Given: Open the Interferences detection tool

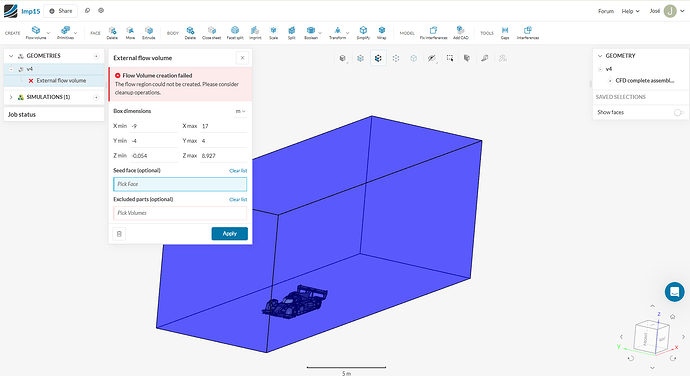Looking at the screenshot, I should pos(528,33).
